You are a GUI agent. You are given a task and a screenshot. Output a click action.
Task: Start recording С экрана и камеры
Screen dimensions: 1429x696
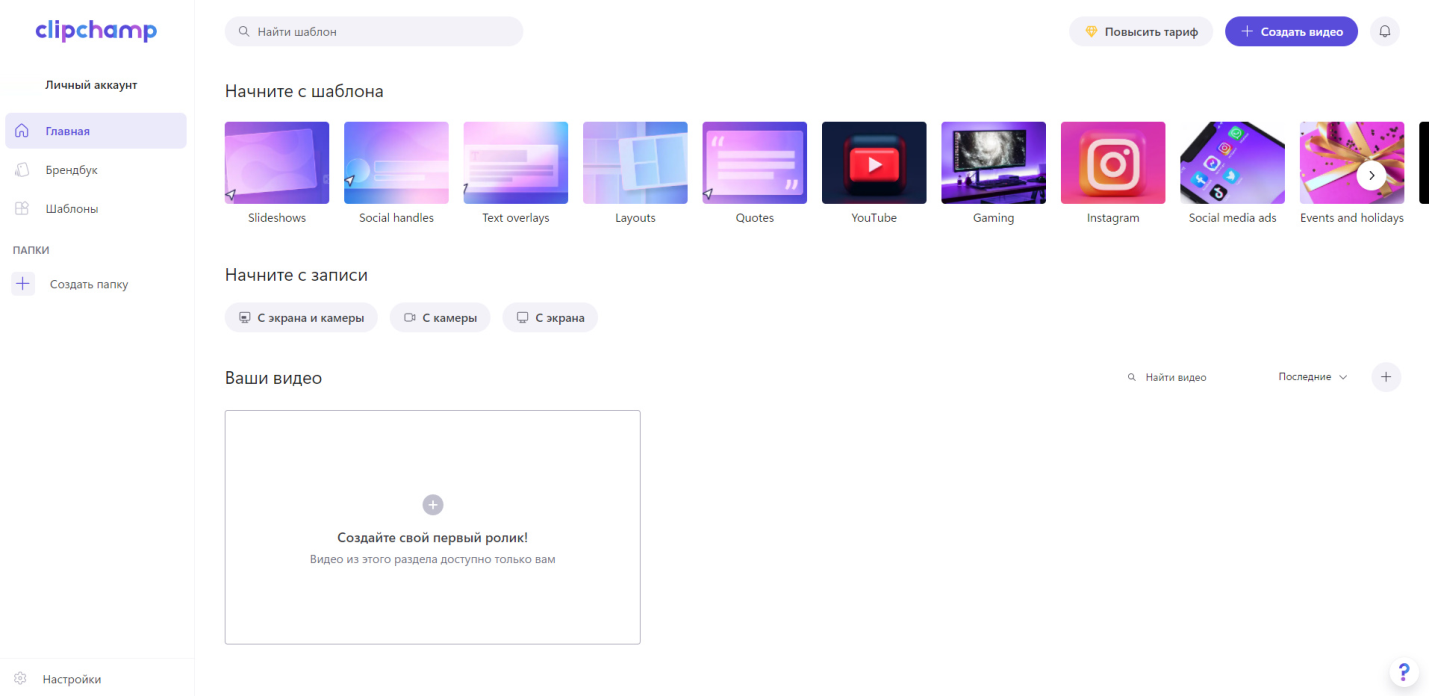(301, 318)
